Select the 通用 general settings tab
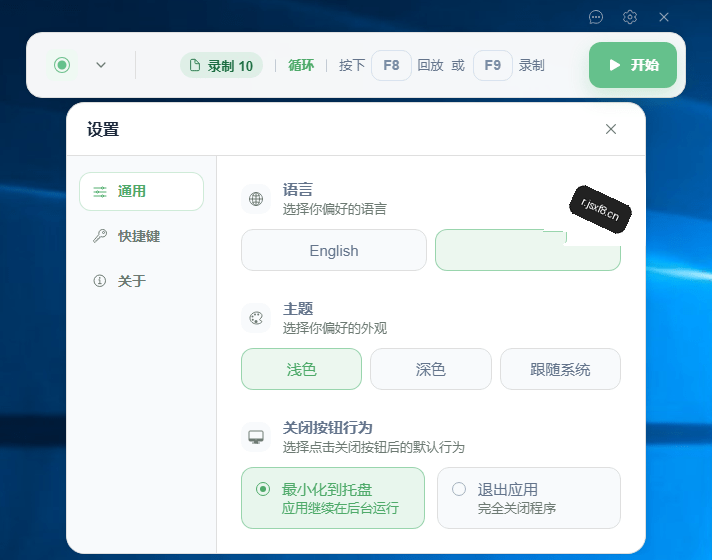The height and width of the screenshot is (560, 712). pos(141,191)
